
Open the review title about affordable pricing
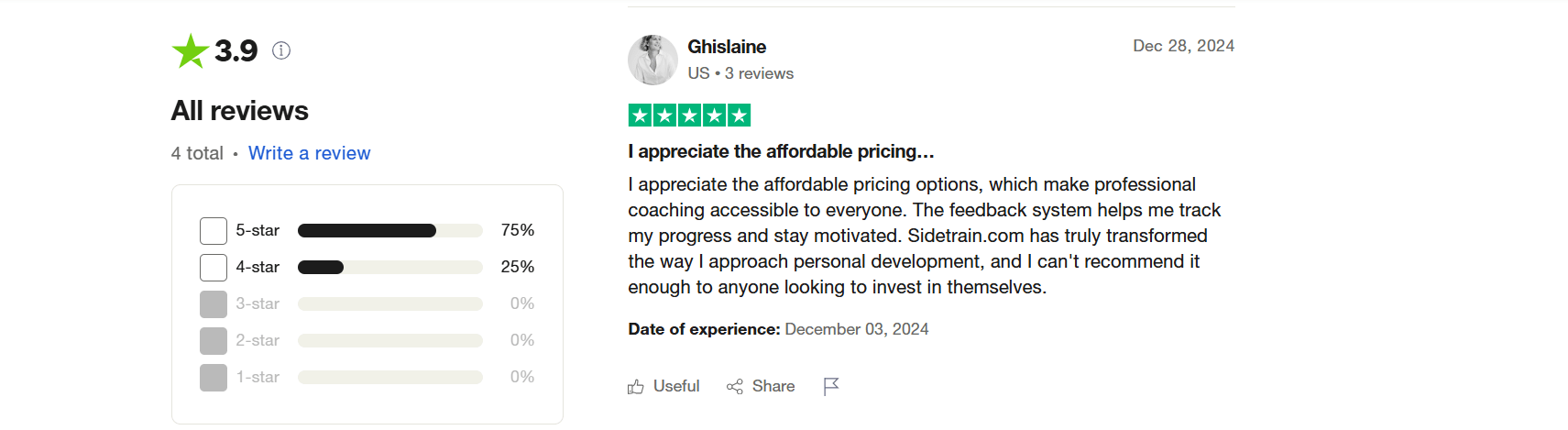(x=781, y=151)
